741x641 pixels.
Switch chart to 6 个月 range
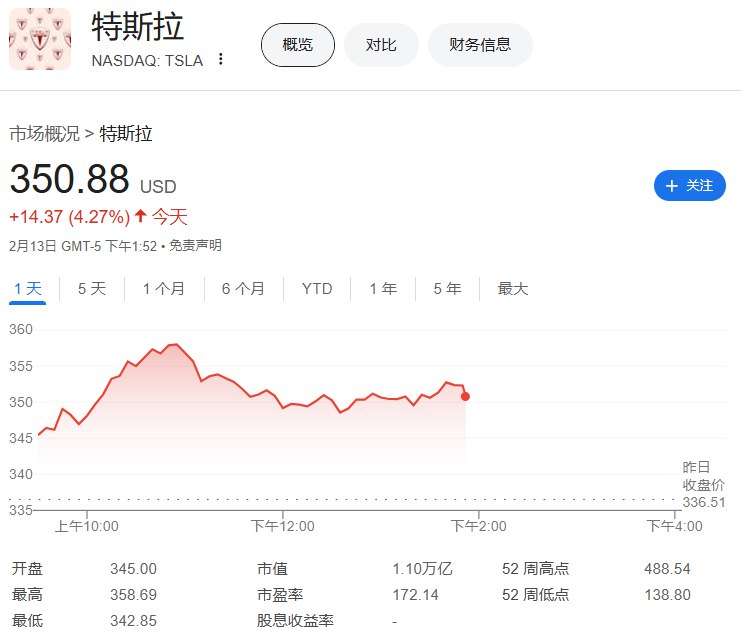pos(243,288)
